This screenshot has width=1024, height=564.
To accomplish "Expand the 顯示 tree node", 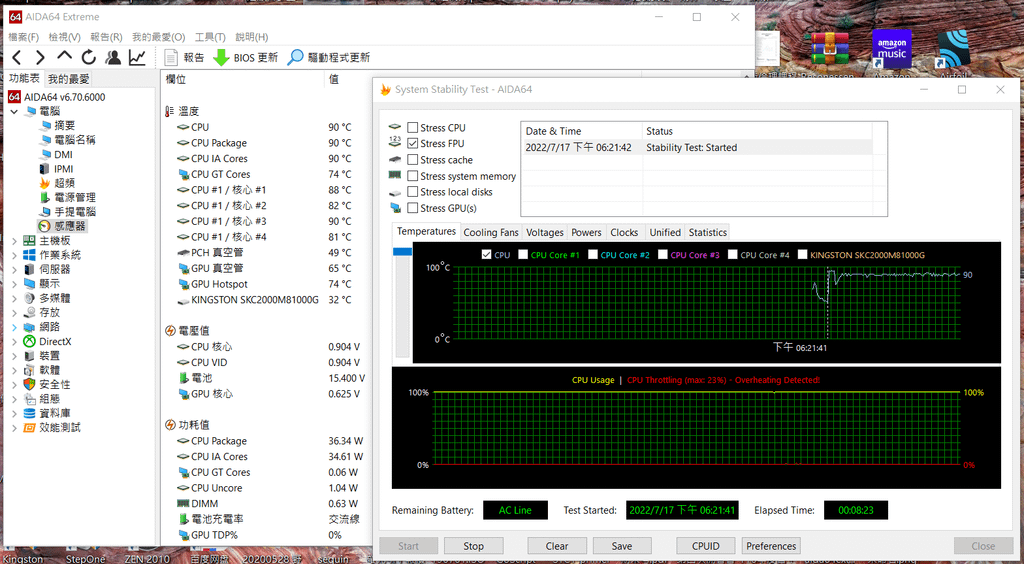I will [x=14, y=283].
